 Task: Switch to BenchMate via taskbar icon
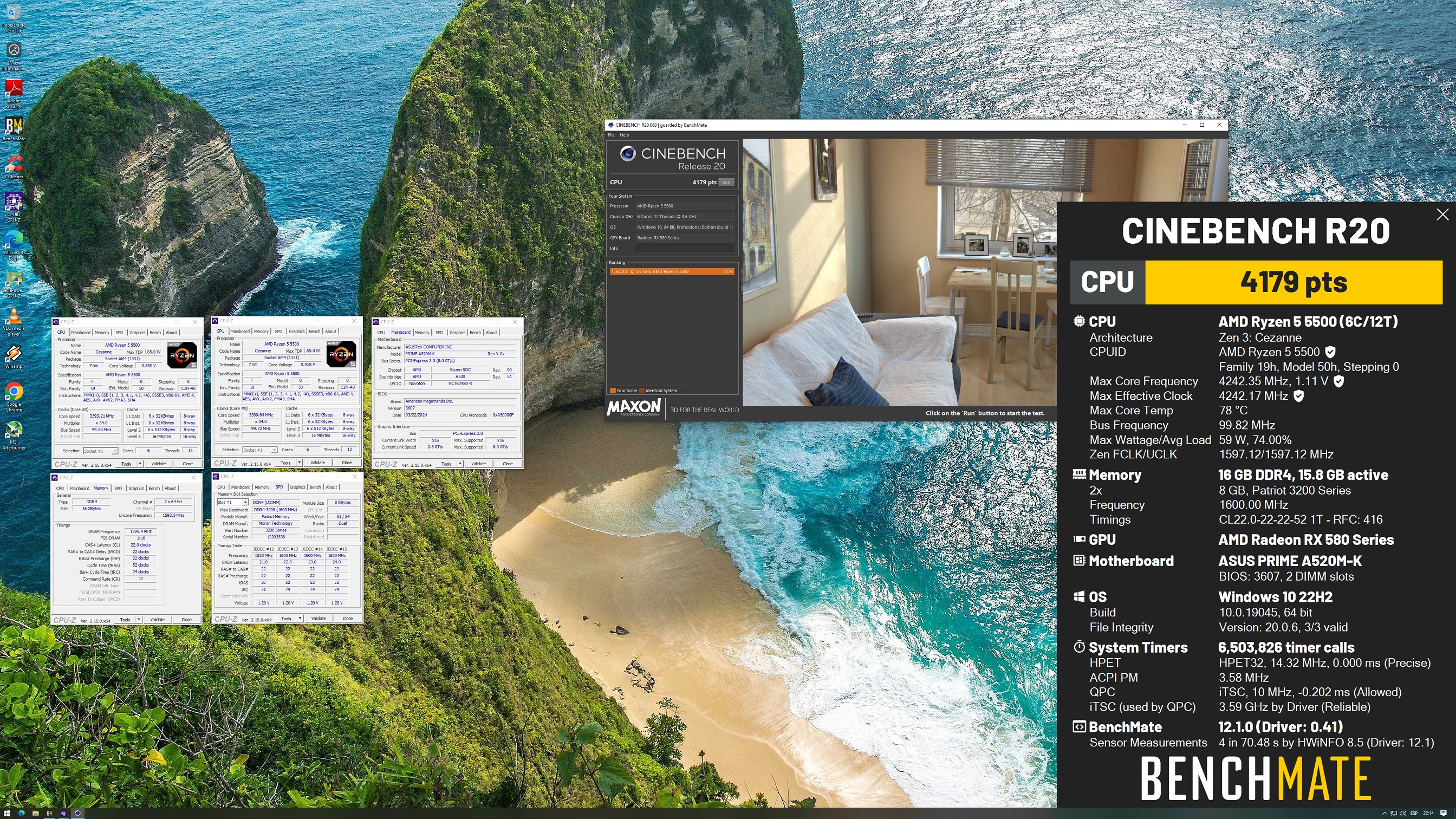tap(49, 813)
